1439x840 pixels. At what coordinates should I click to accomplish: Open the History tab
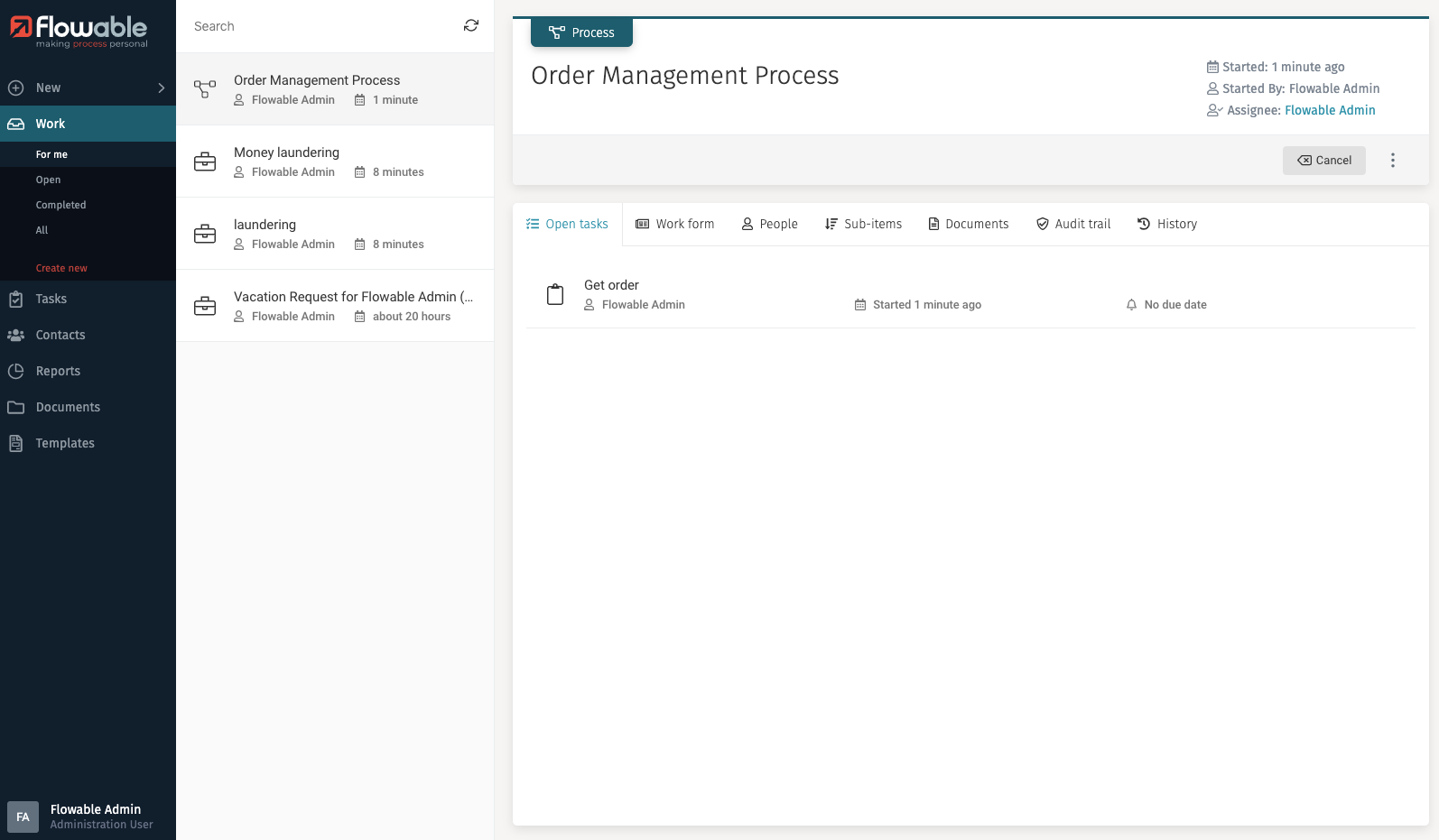pos(1166,224)
